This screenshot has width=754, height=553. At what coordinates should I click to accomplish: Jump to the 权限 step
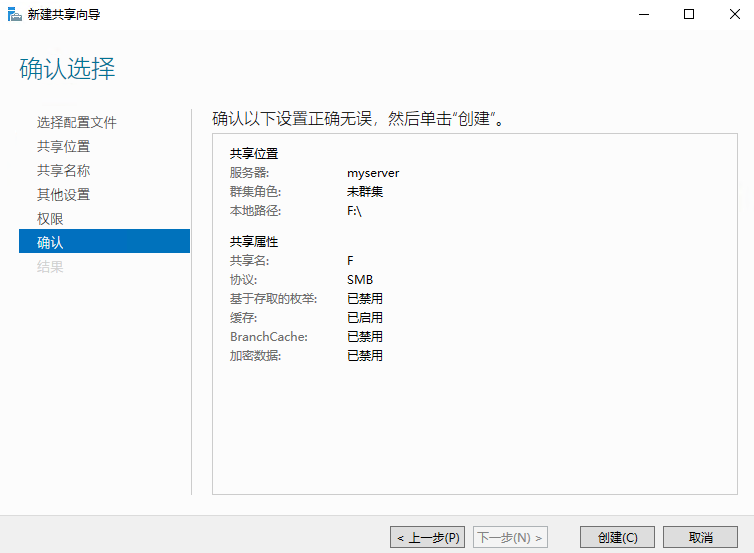(x=50, y=219)
